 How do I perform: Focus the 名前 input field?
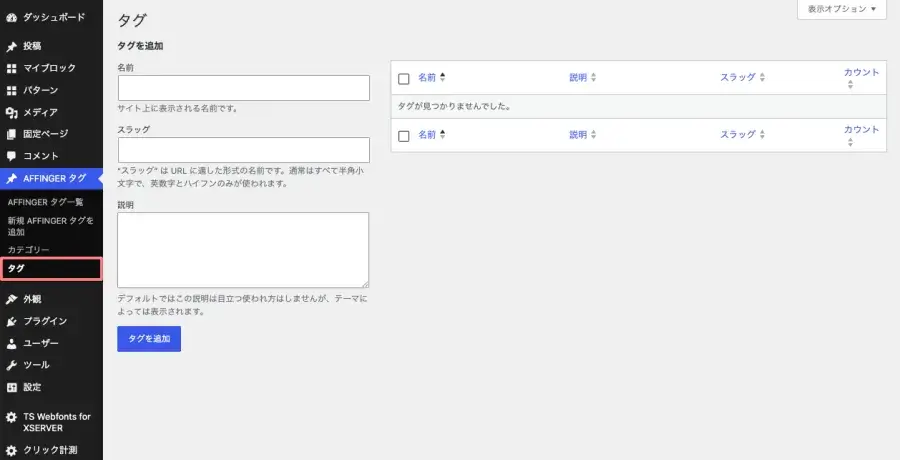click(243, 88)
